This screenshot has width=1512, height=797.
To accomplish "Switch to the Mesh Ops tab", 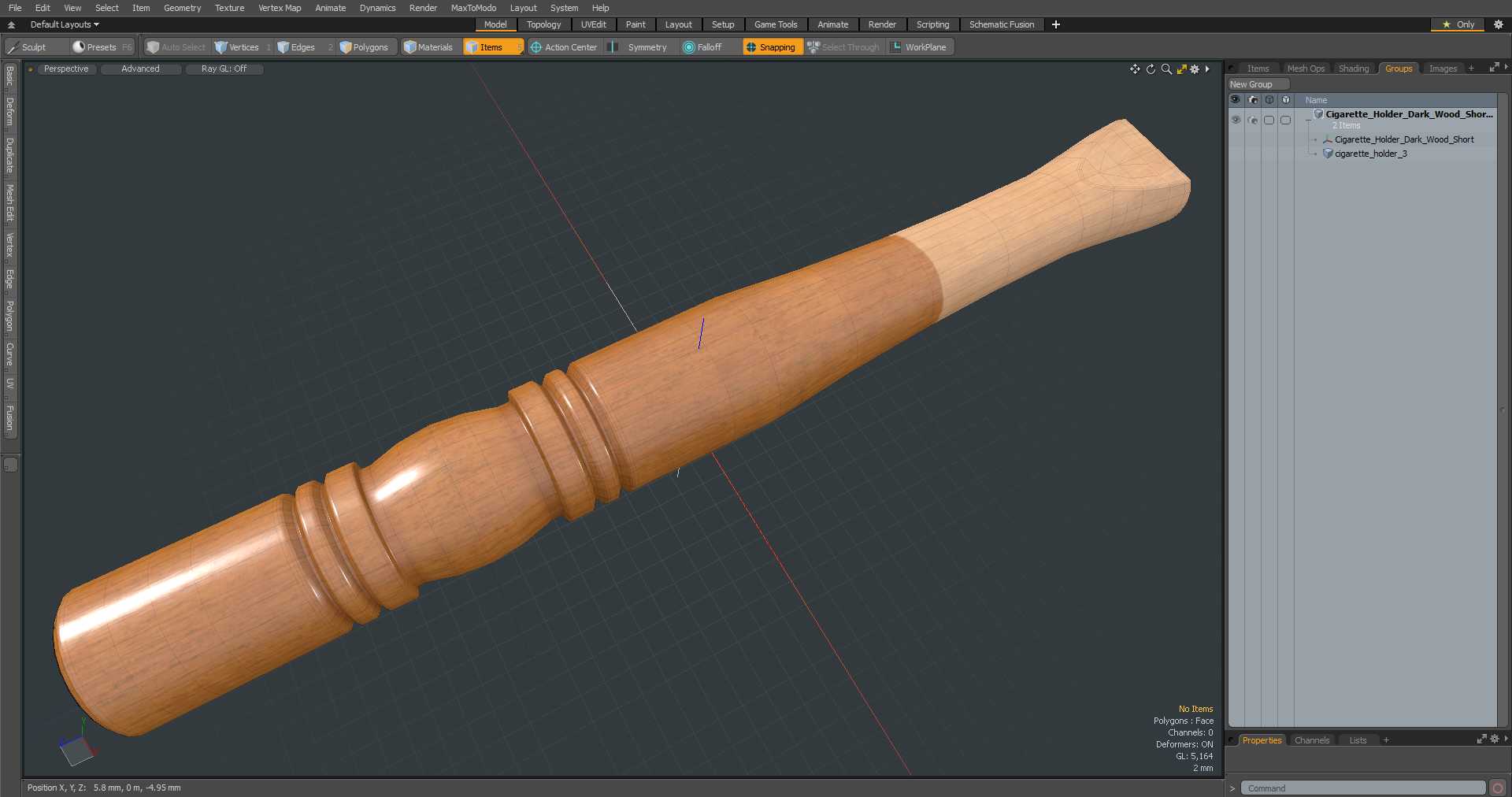I will click(x=1306, y=69).
